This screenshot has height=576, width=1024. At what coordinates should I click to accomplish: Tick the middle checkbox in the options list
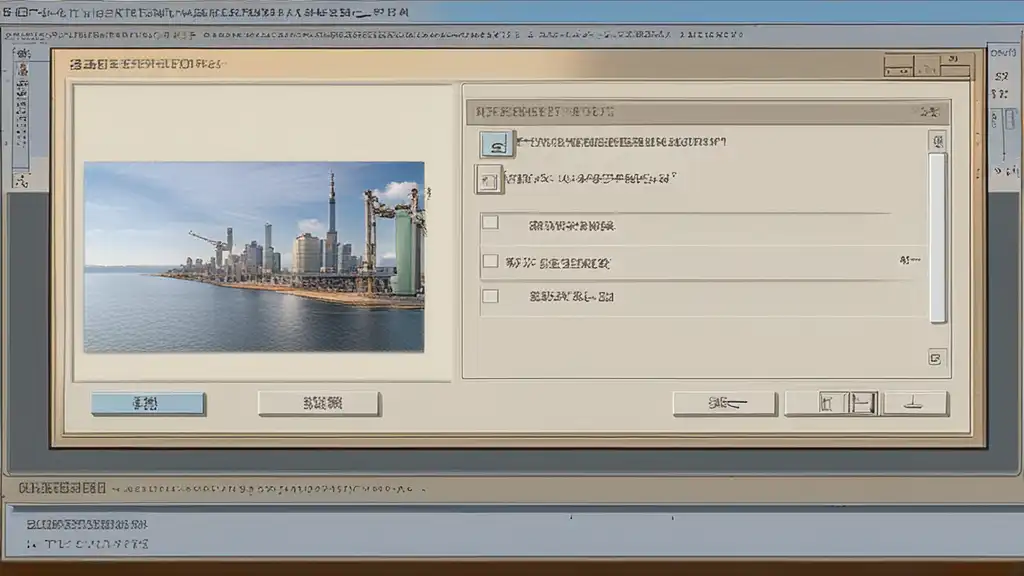coord(490,261)
